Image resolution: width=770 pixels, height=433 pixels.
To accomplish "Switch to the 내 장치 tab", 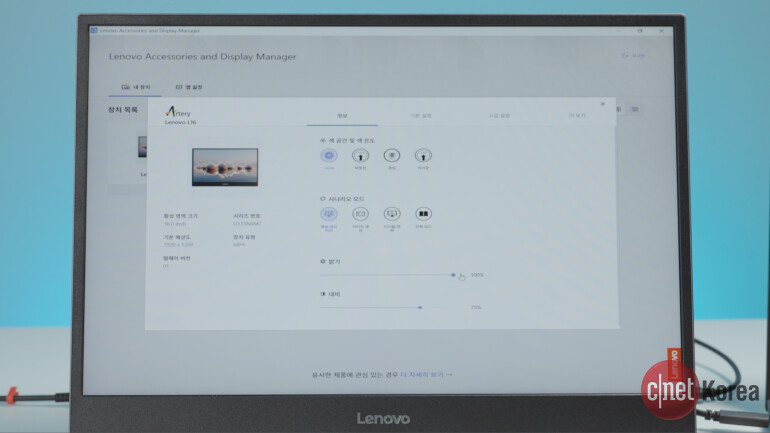I will 136,87.
